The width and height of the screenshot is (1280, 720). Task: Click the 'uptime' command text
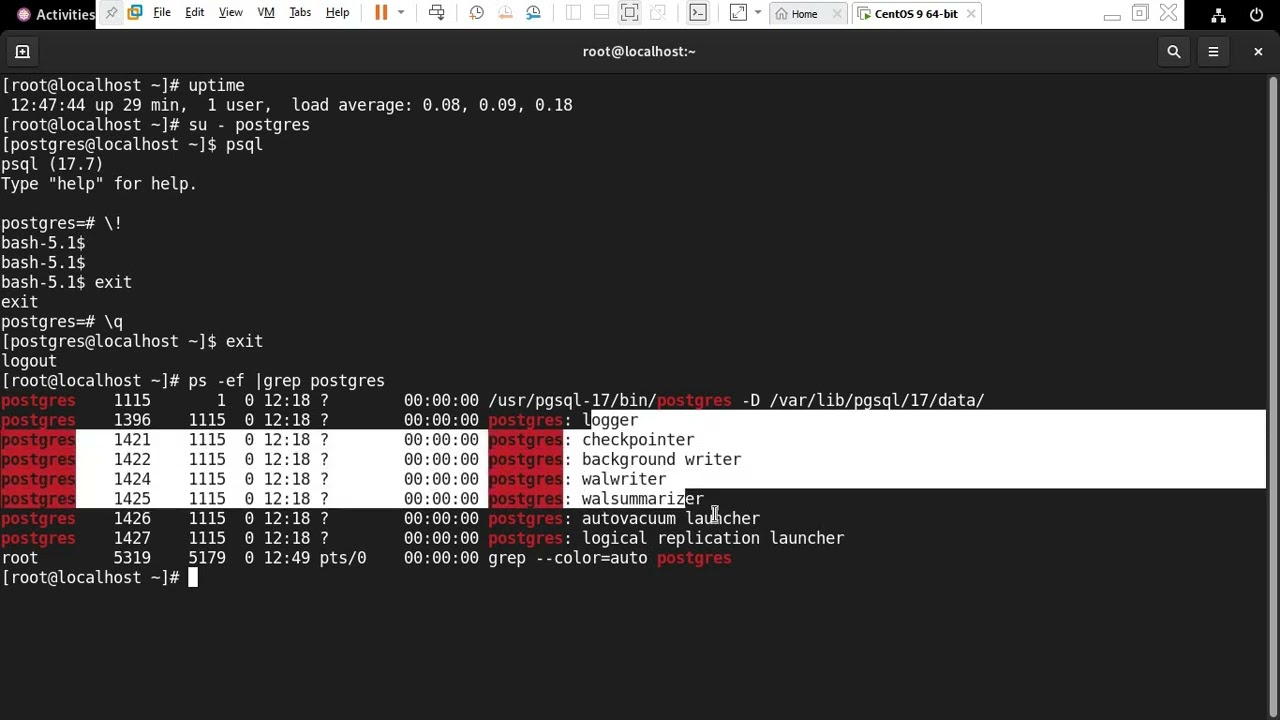click(216, 86)
